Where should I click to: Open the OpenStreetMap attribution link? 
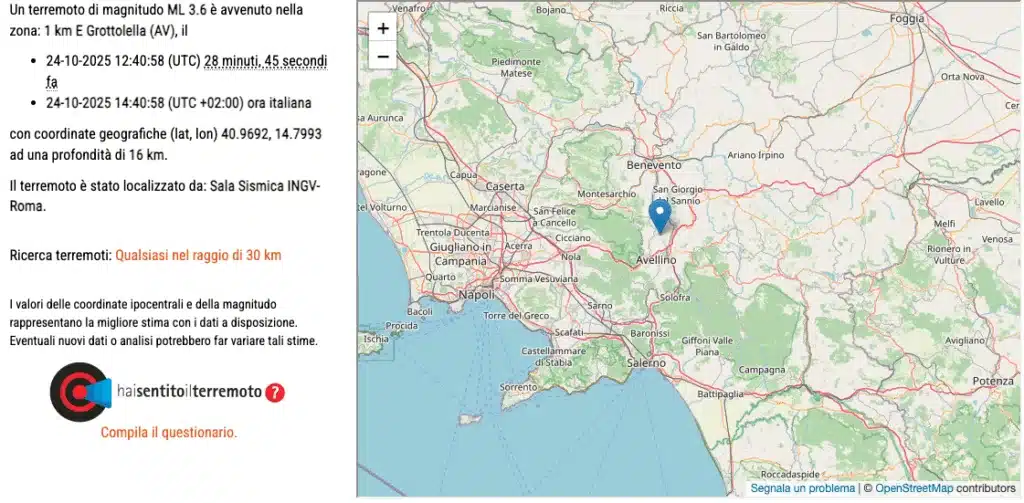click(911, 489)
